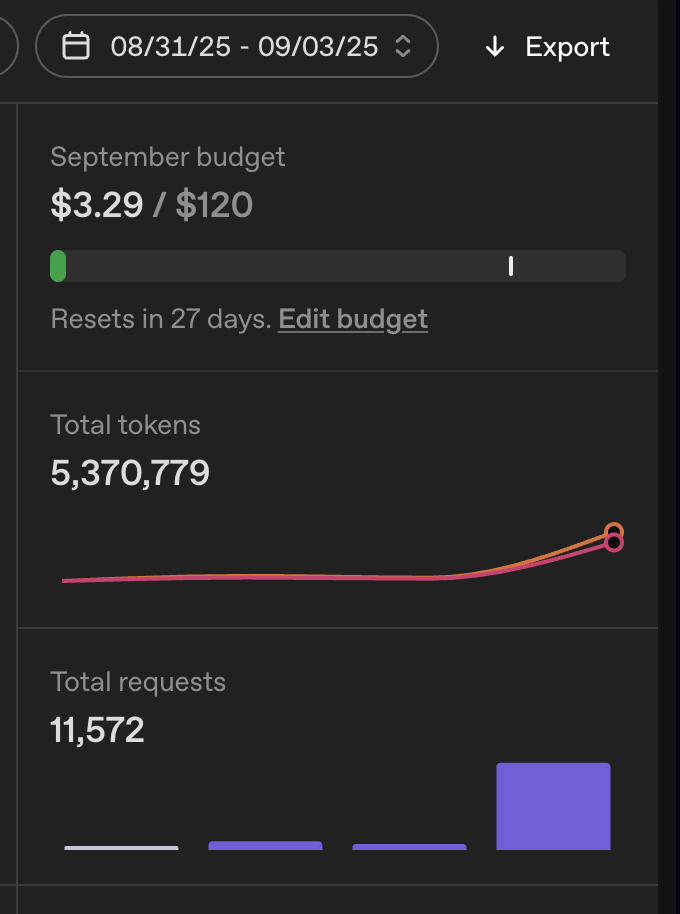The width and height of the screenshot is (680, 914).
Task: Open the Edit budget link
Action: 353,319
